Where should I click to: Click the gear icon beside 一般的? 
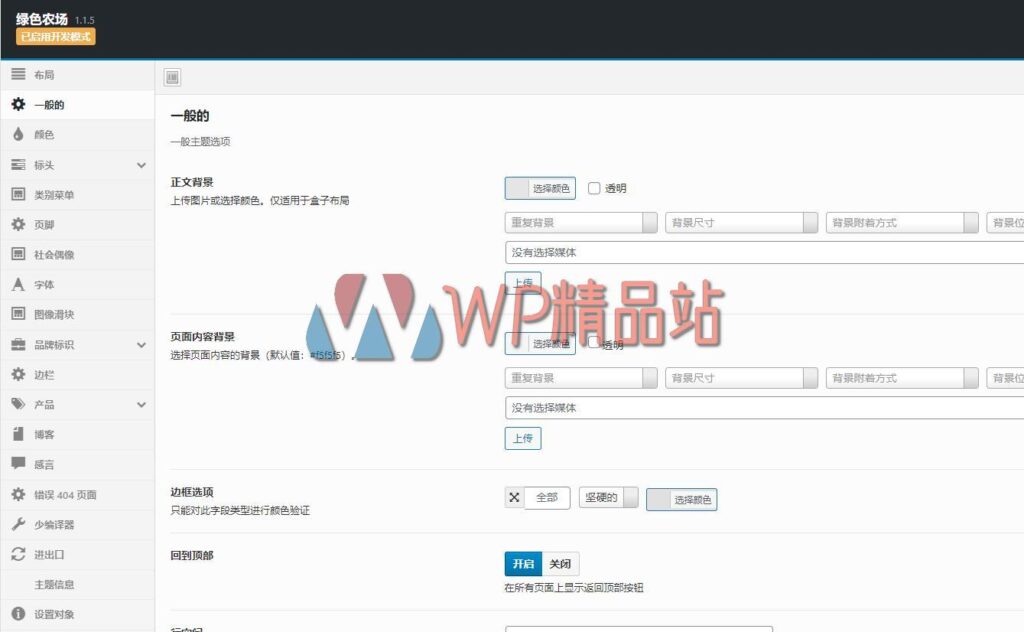18,105
